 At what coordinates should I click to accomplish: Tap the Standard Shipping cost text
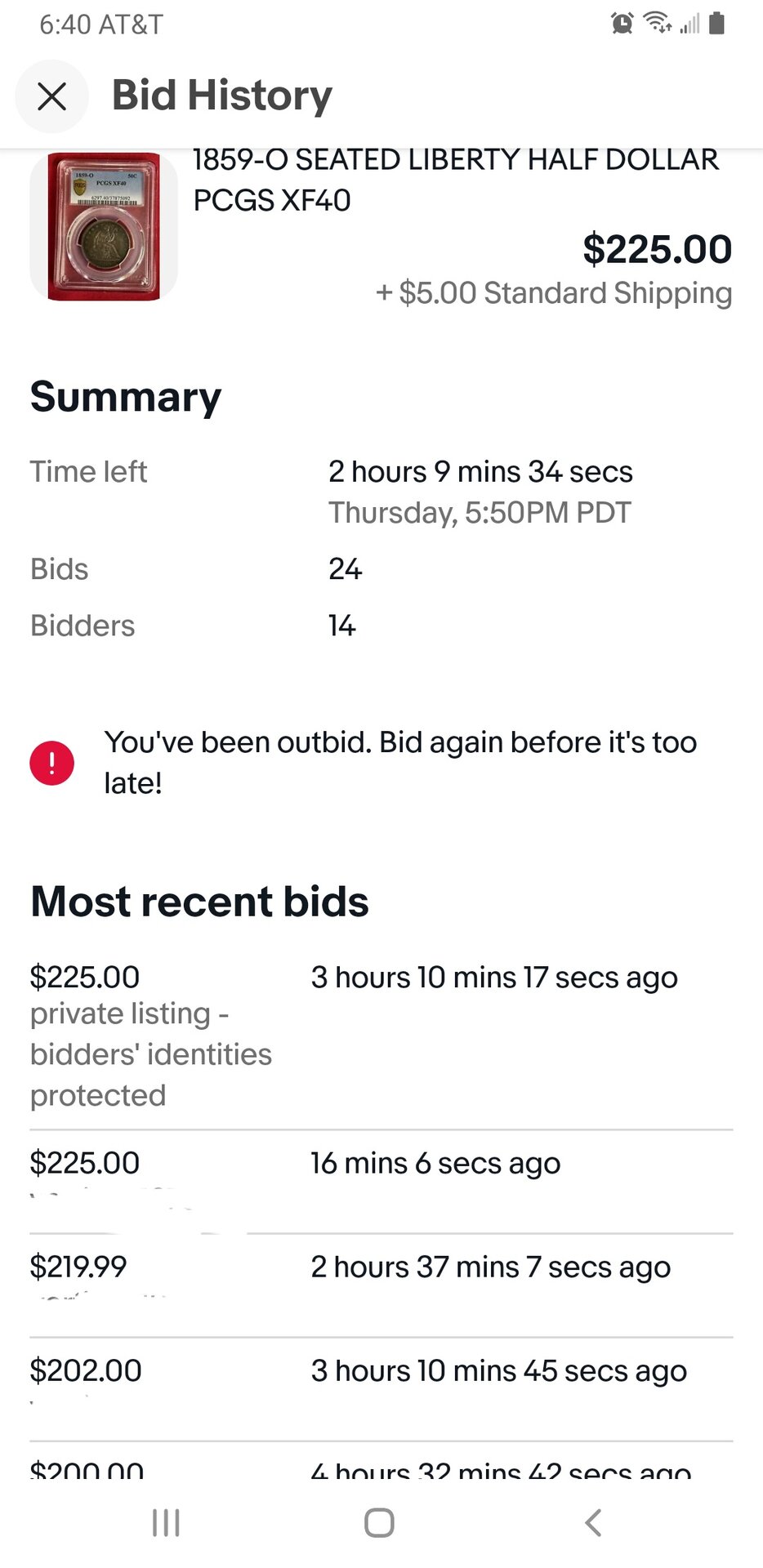pos(553,293)
